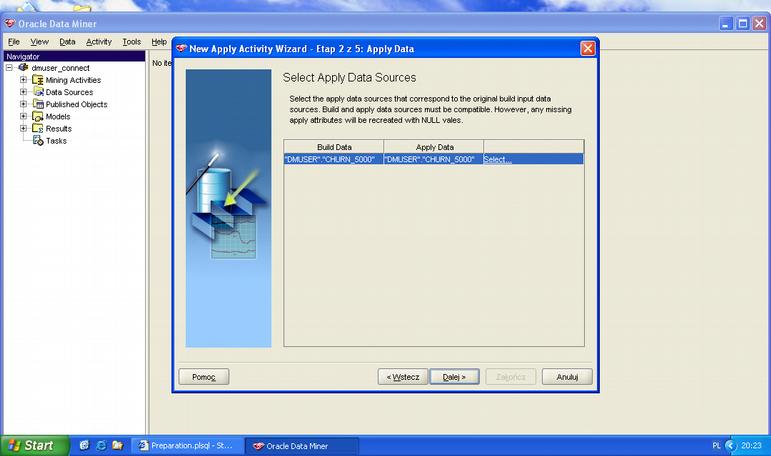Open the Data menu
771x456 pixels.
(67, 42)
